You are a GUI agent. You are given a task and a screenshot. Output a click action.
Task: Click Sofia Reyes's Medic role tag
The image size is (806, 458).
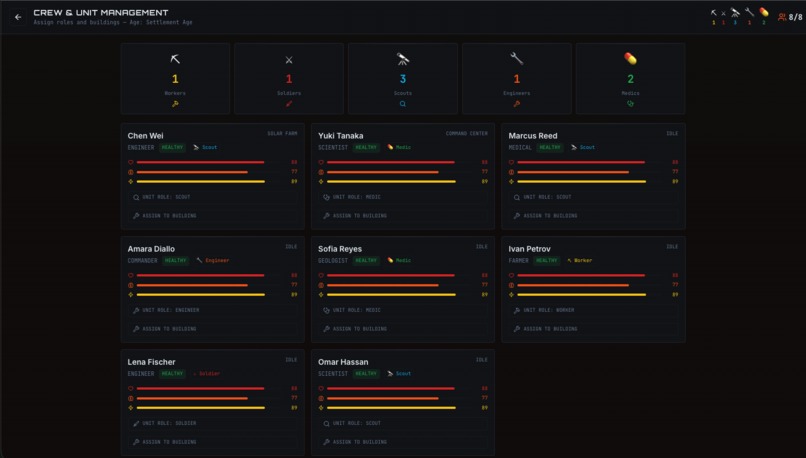point(399,261)
